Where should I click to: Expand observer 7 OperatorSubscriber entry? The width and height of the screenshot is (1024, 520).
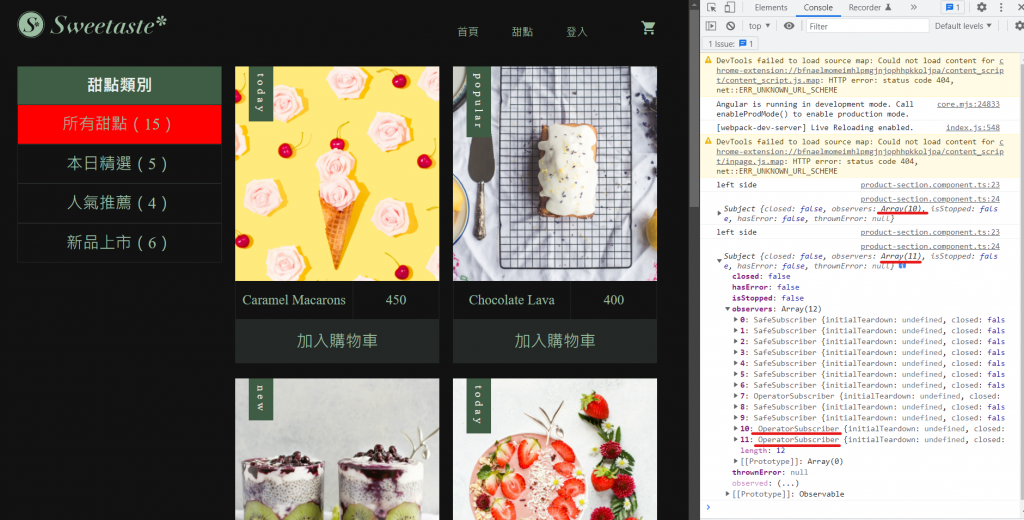(x=737, y=396)
